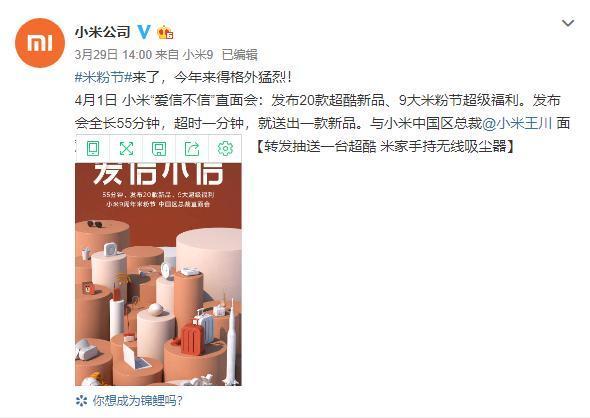Image resolution: width=590 pixels, height=418 pixels.
Task: Open the @小米王川 mention link
Action: coord(517,123)
